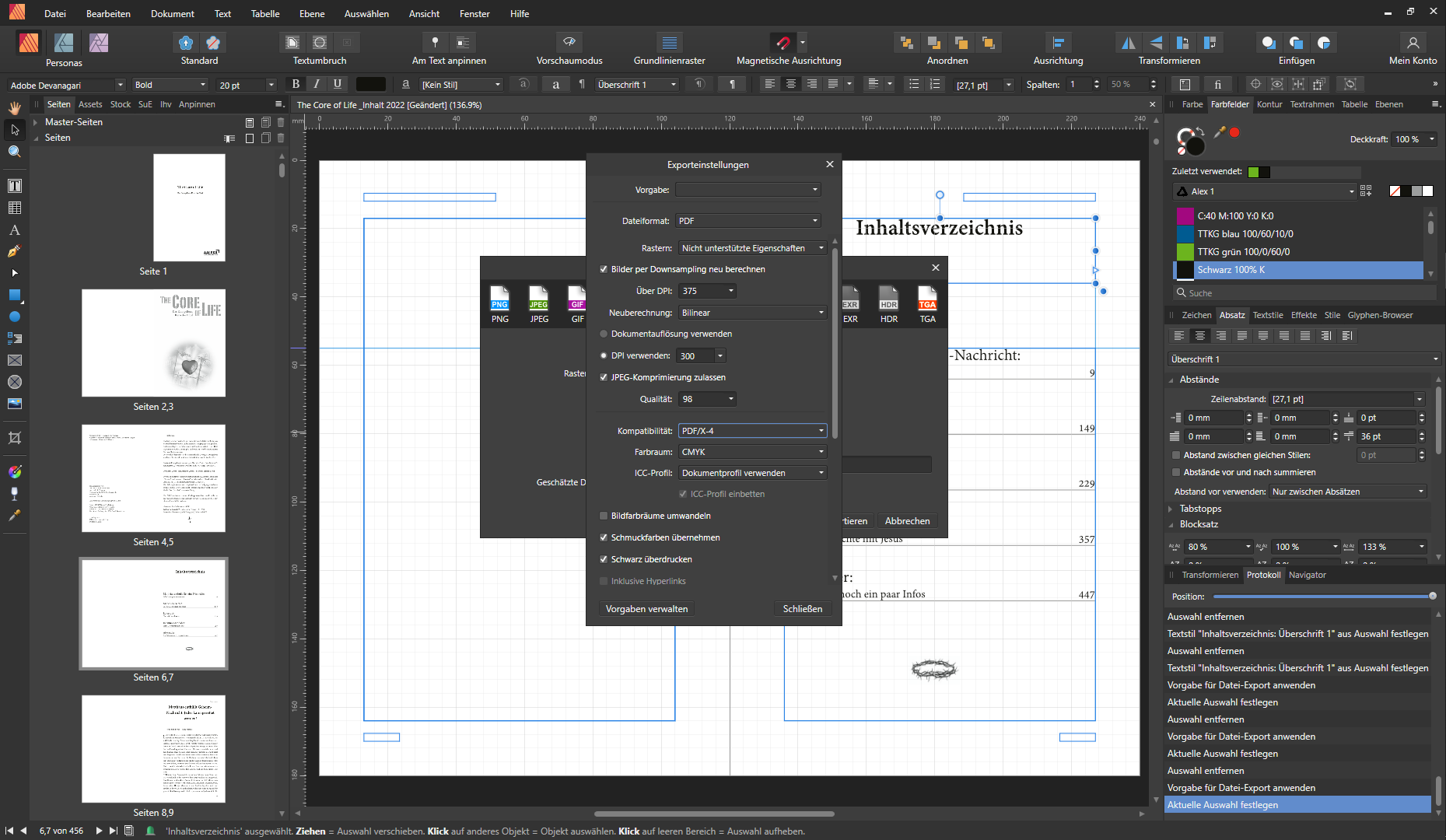Open the Datei menu
This screenshot has height=840, width=1446.
click(x=55, y=13)
